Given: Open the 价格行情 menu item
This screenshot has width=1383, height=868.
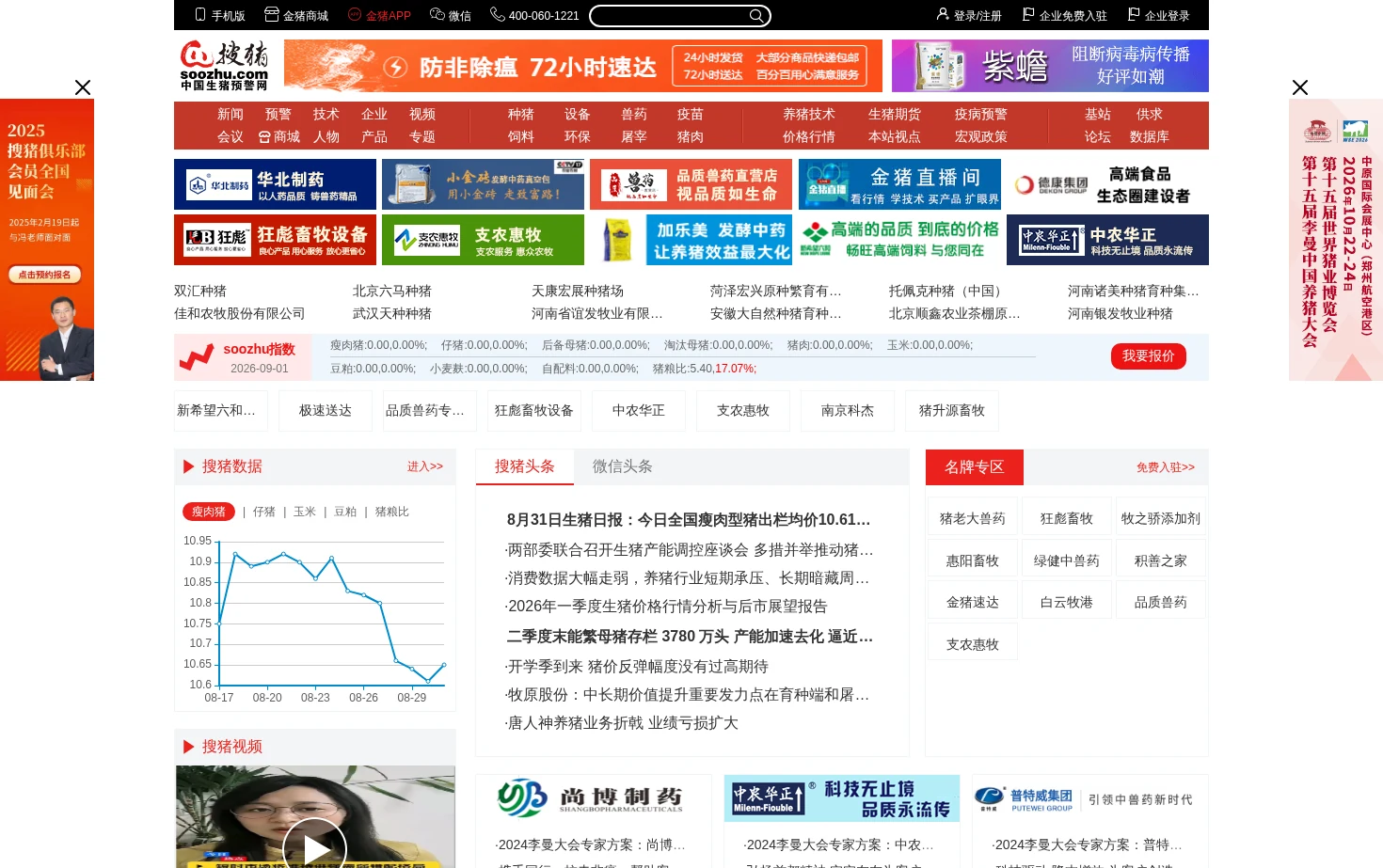Looking at the screenshot, I should click(809, 136).
